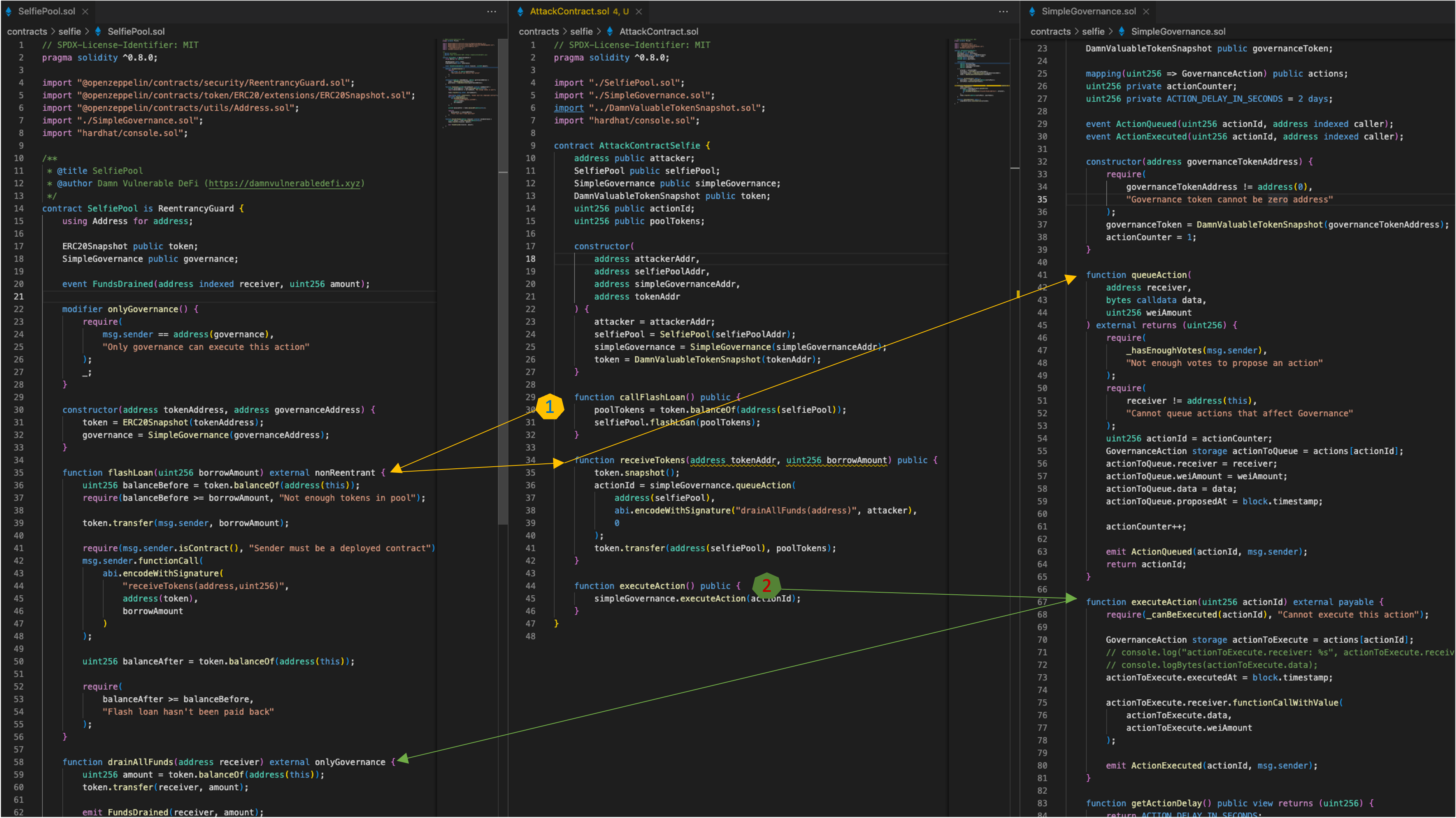The image size is (1456, 818).
Task: Select the SimpleGovernance.sol editor tab
Action: click(1088, 11)
